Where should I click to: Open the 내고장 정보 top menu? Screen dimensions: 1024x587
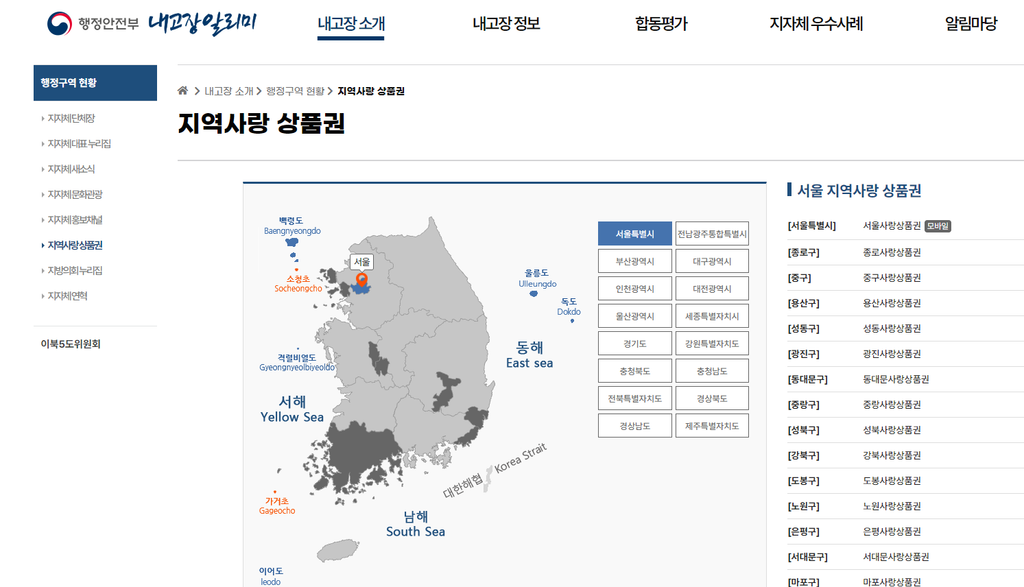click(x=506, y=24)
